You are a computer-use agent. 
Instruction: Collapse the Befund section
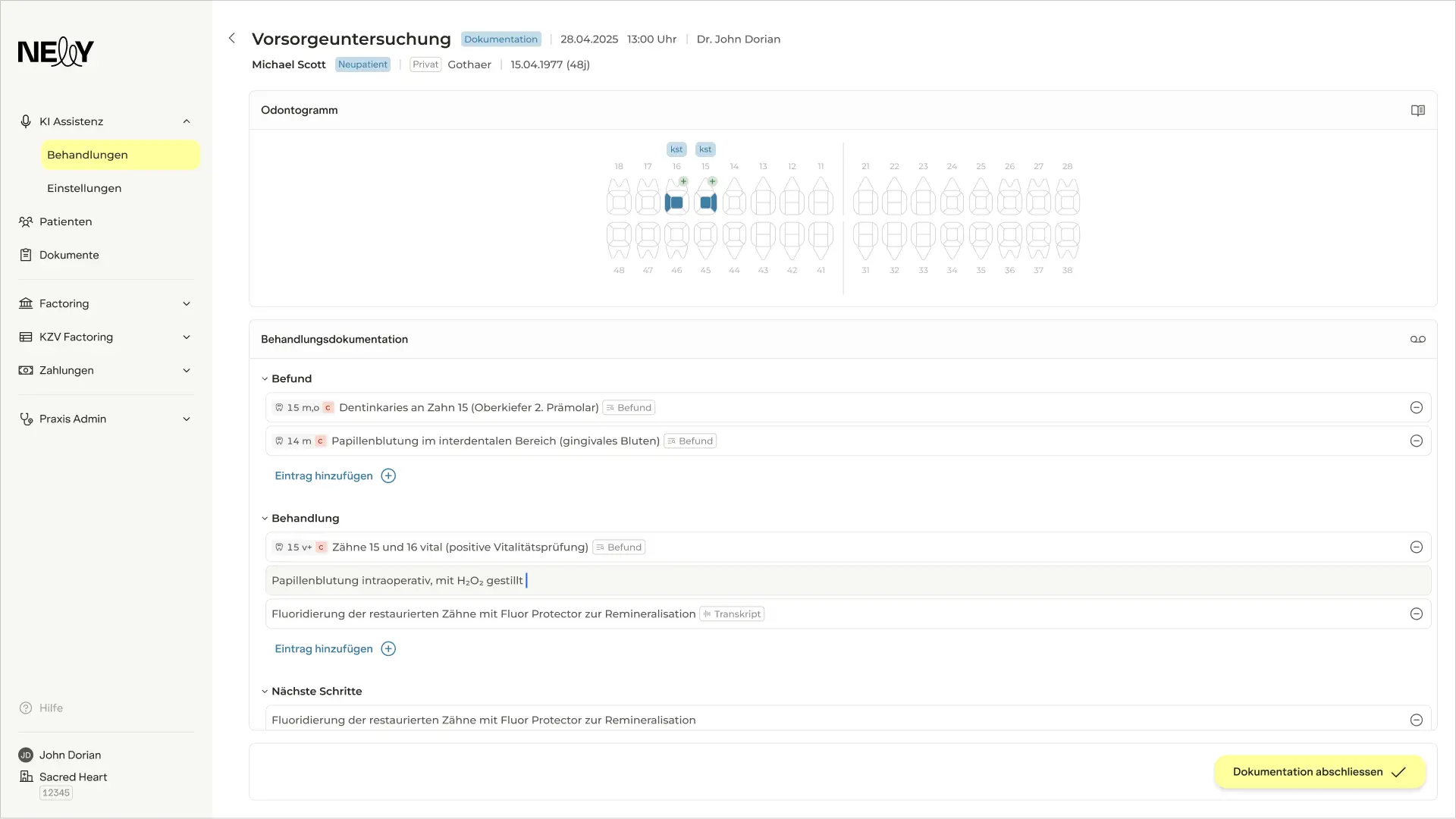click(264, 378)
